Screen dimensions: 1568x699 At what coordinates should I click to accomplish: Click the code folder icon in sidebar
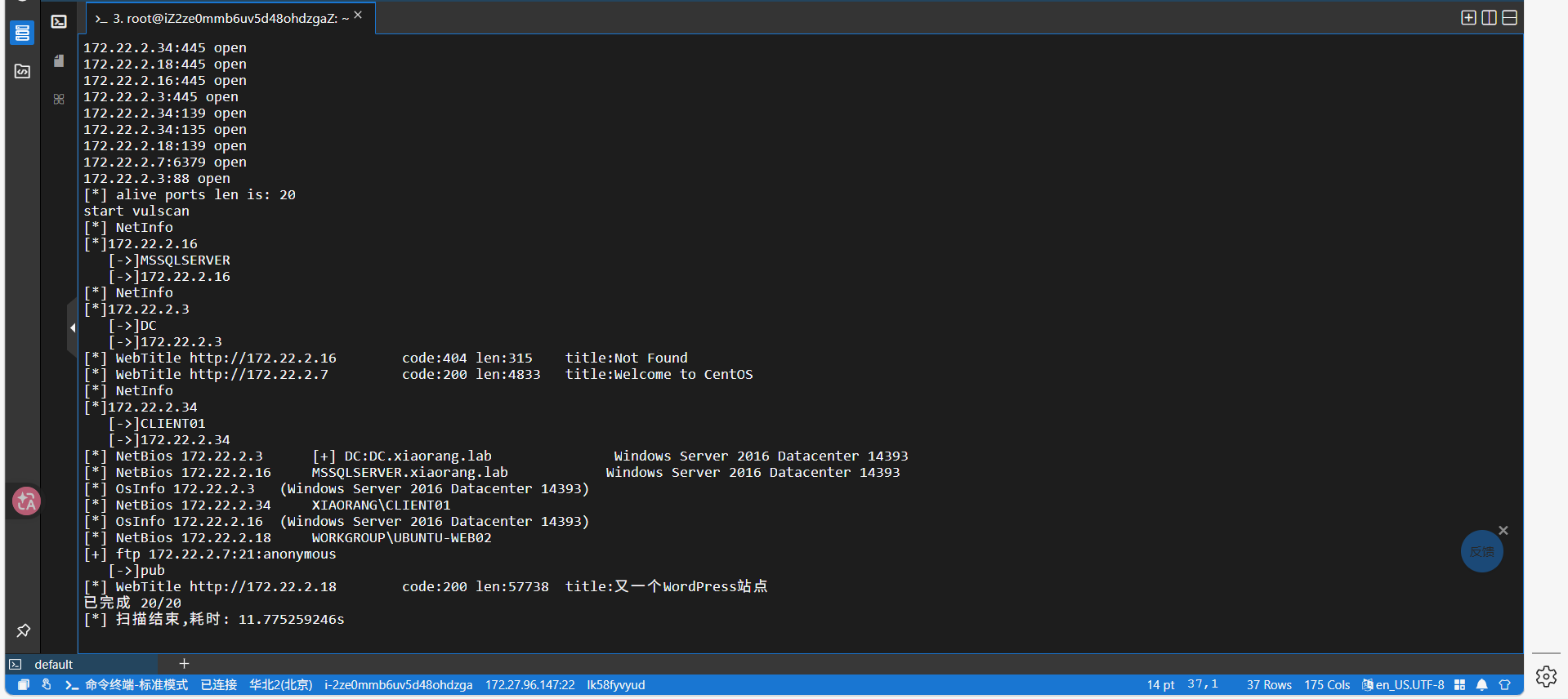22,72
